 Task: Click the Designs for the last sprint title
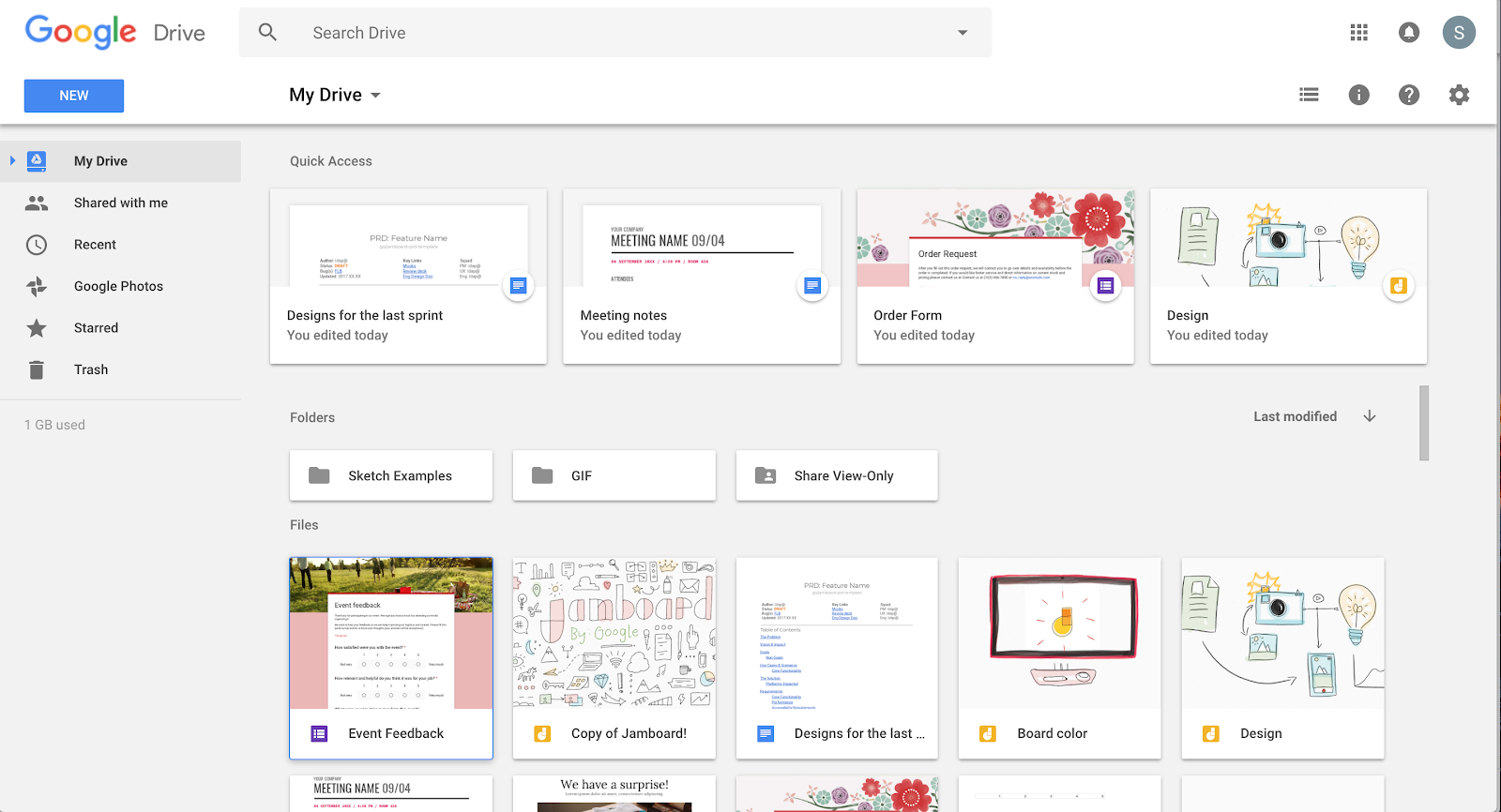365,316
